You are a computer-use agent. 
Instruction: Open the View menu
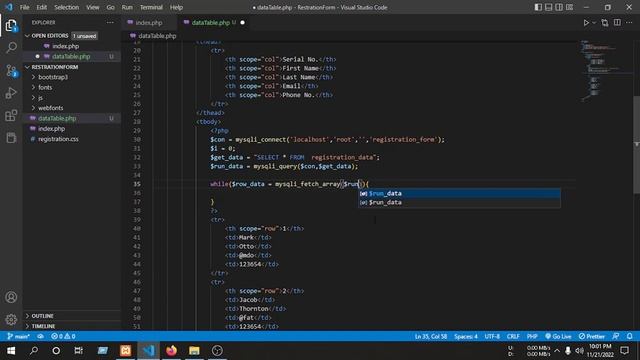[x=93, y=7]
